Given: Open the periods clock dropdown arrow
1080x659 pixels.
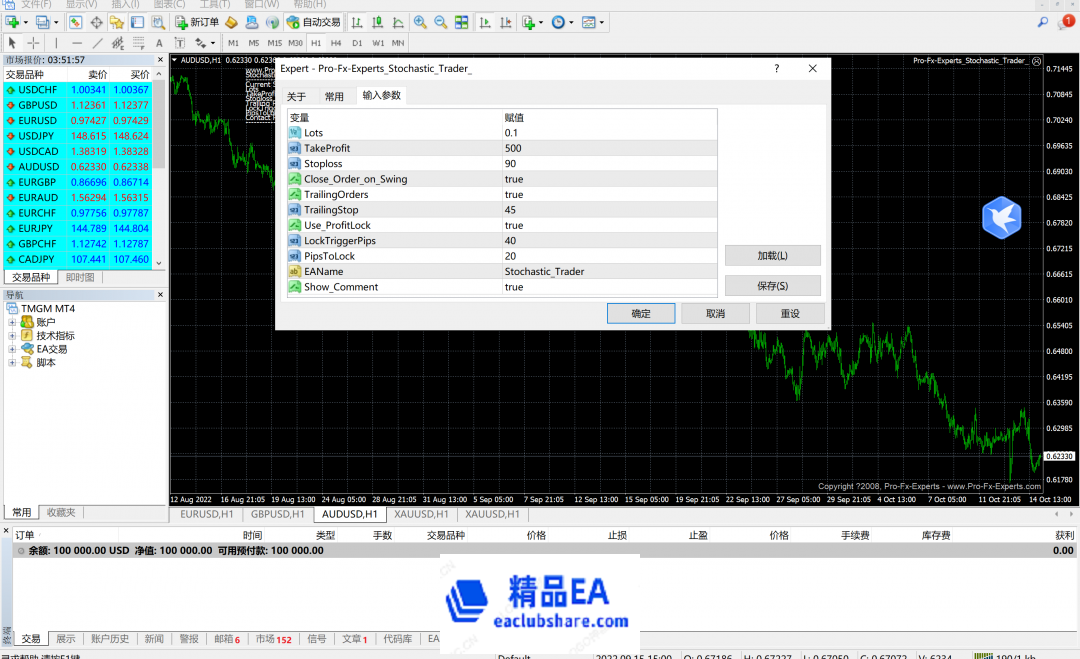Looking at the screenshot, I should [571, 23].
